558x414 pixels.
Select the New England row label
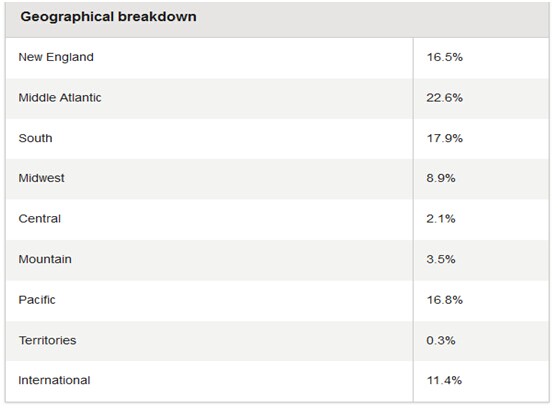[x=56, y=57]
